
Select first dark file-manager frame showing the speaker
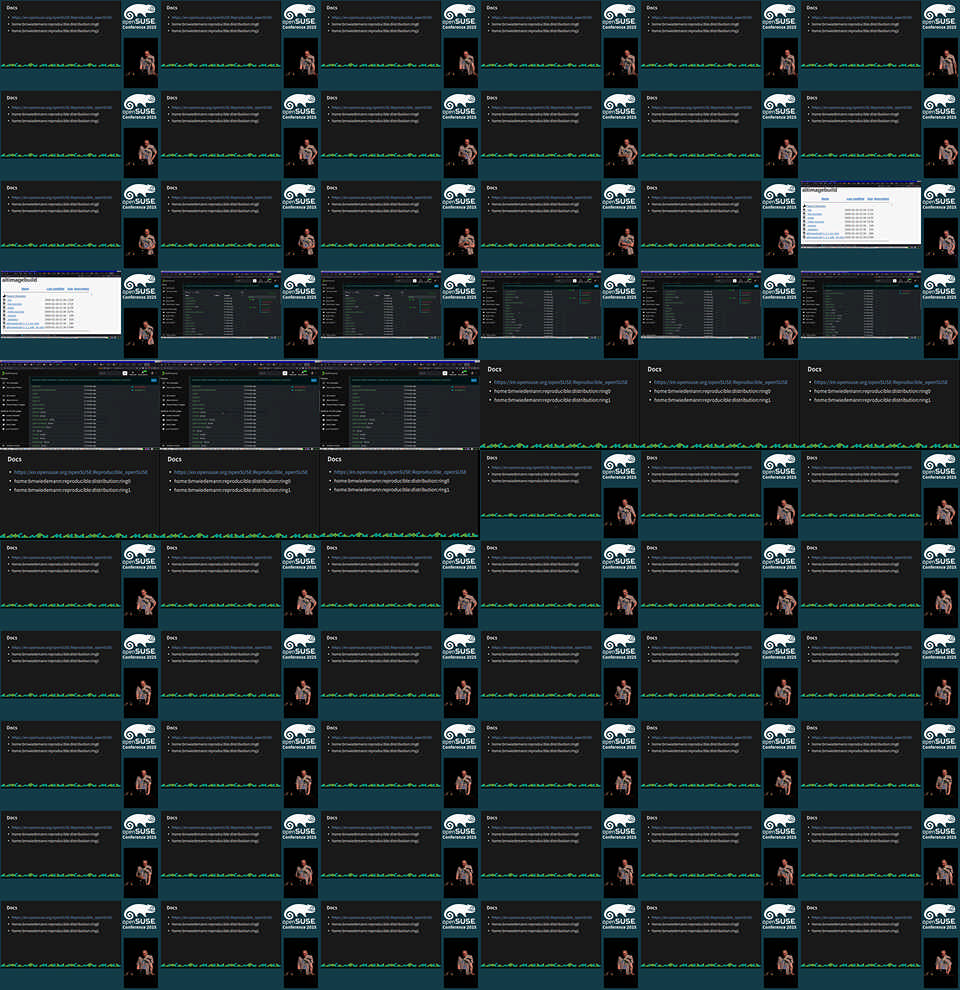240,315
